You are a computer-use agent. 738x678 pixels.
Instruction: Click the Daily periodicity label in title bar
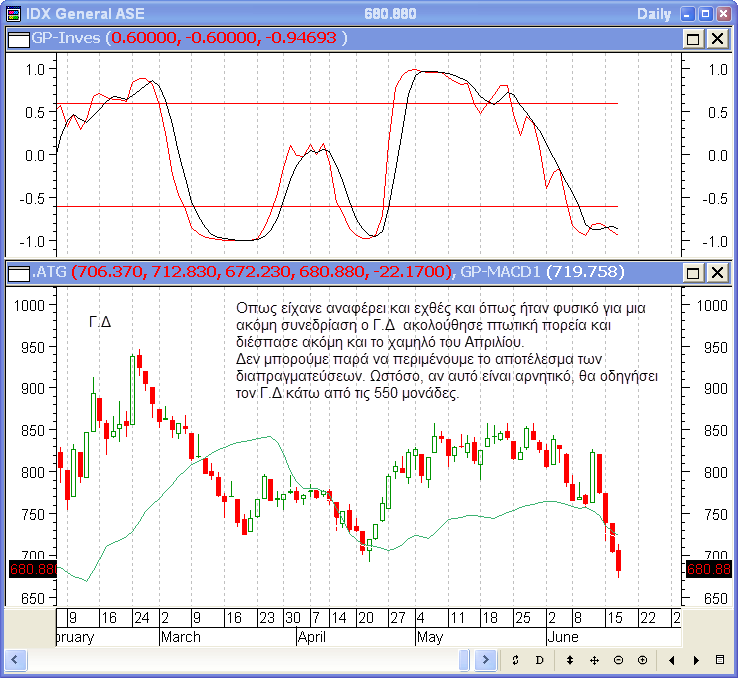coord(654,14)
